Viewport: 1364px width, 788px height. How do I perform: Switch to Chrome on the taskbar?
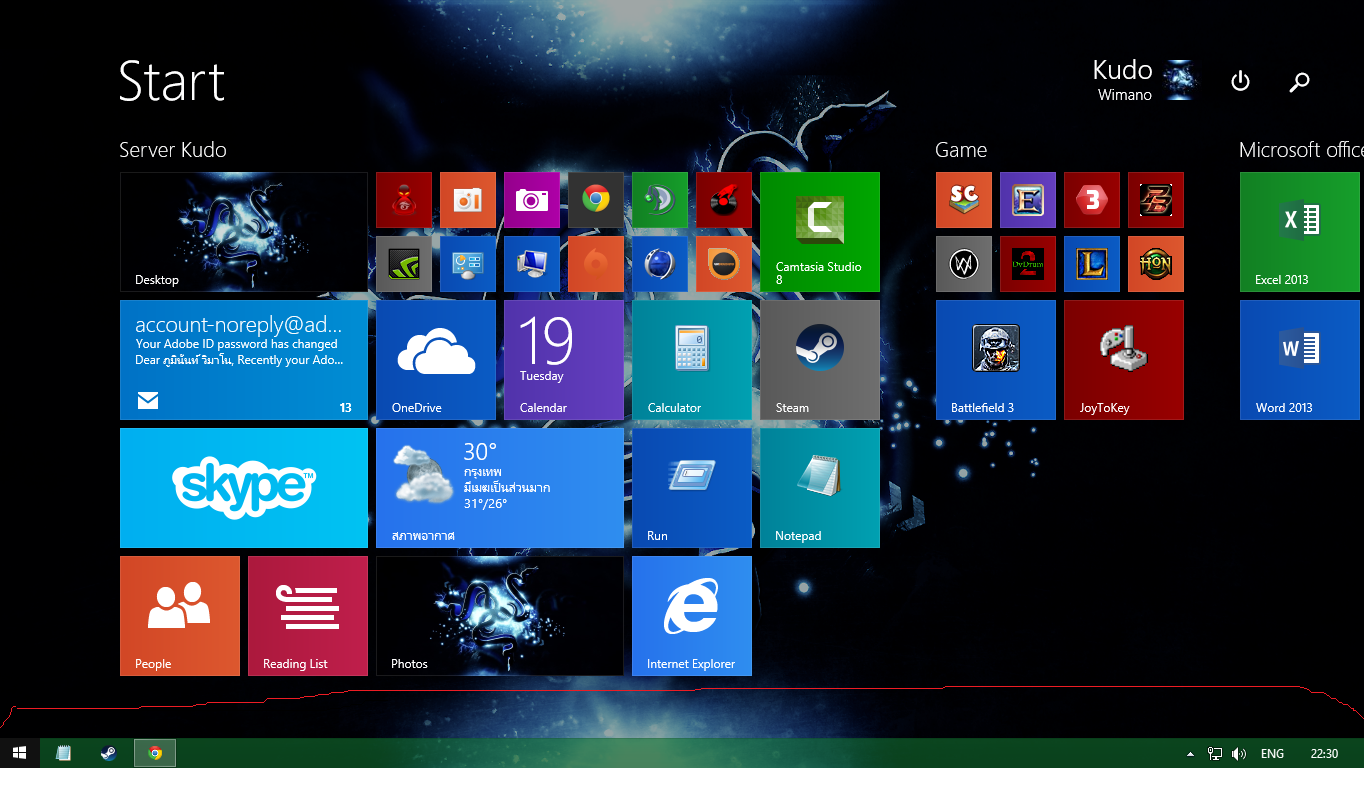point(155,753)
